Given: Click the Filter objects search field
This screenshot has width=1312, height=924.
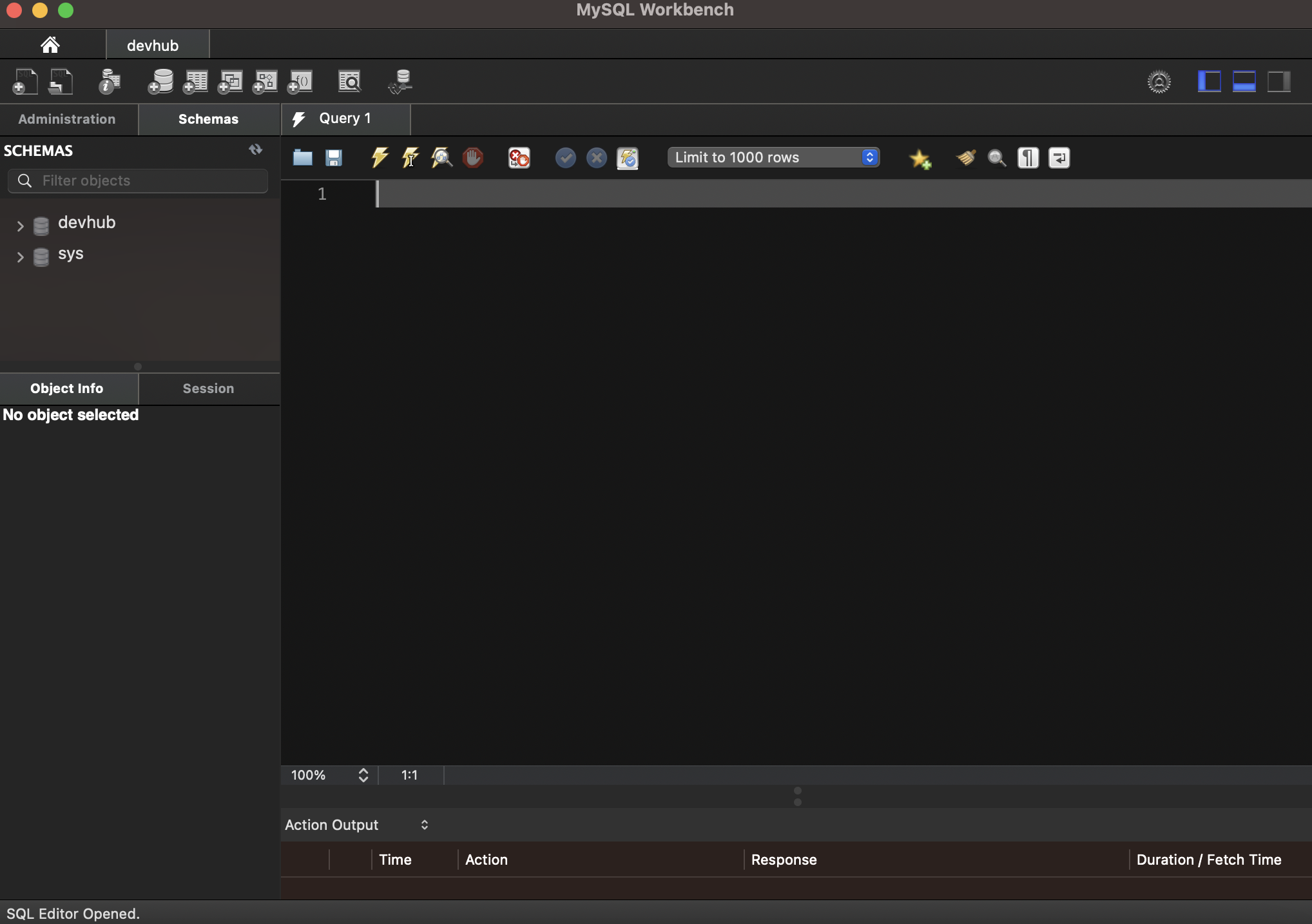Looking at the screenshot, I should pyautogui.click(x=138, y=180).
